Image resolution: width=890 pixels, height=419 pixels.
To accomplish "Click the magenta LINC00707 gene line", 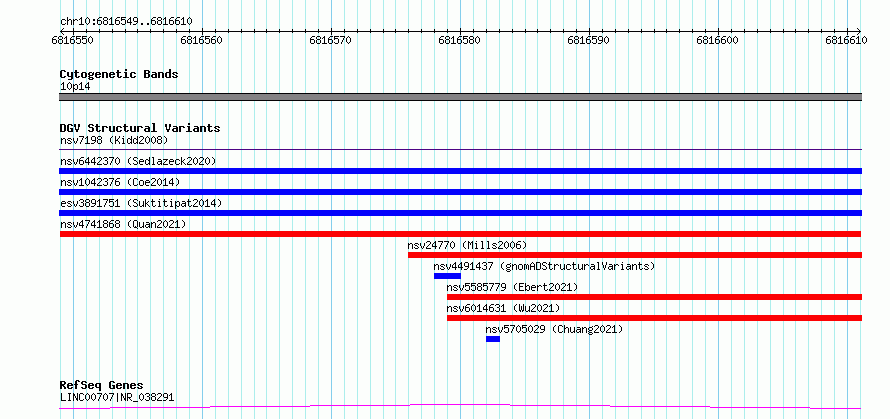I will 460,407.
